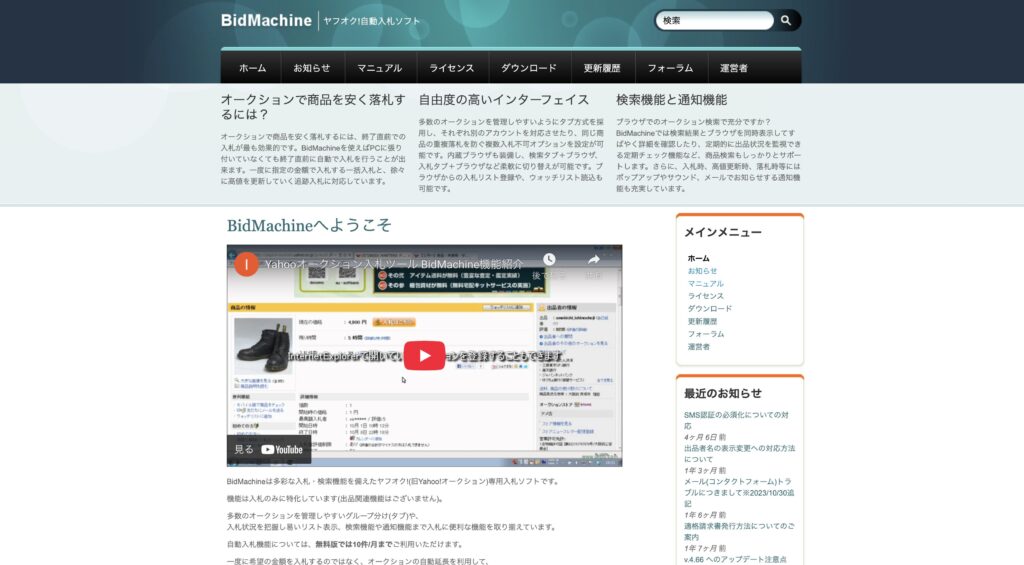Play the YouTube video

[x=424, y=355]
